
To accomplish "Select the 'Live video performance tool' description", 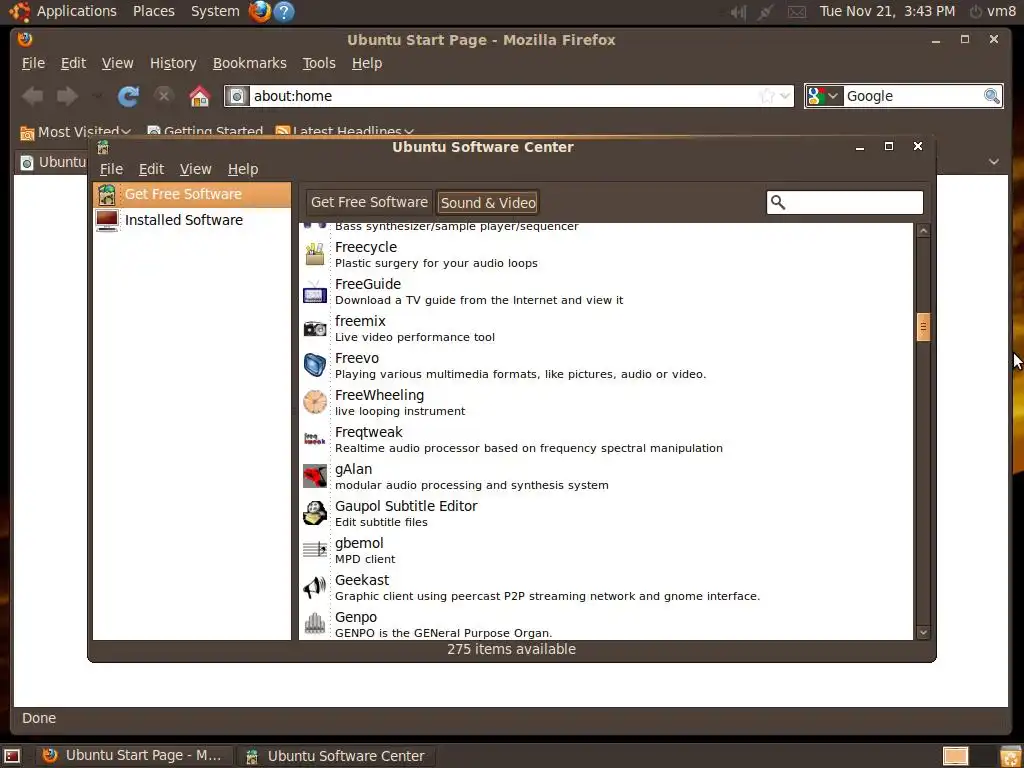I will pos(415,337).
